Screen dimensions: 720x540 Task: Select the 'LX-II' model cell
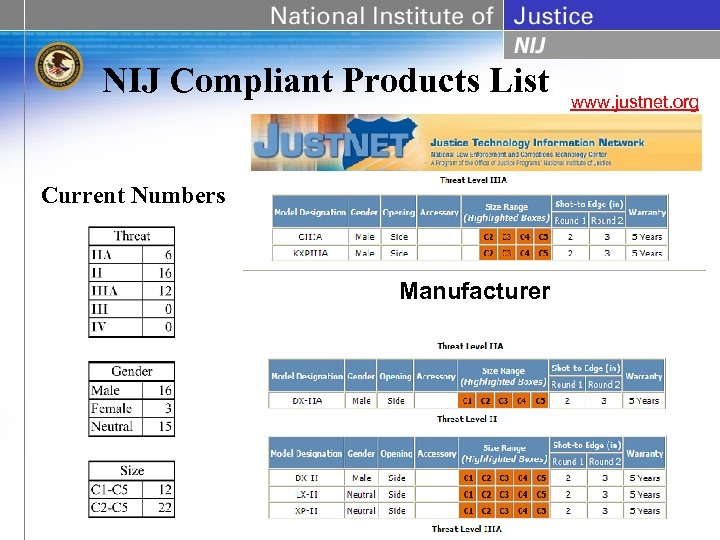click(x=306, y=495)
